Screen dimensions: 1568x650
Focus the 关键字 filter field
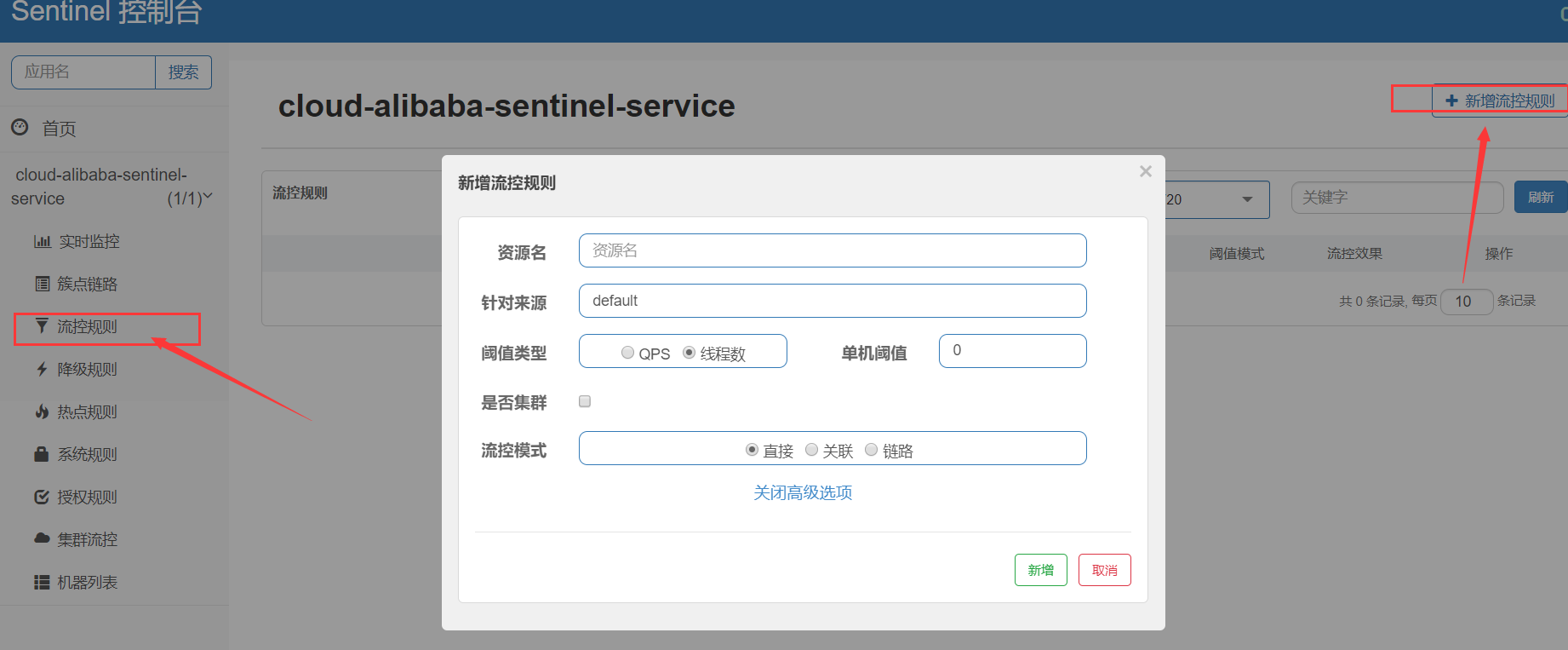[1397, 198]
